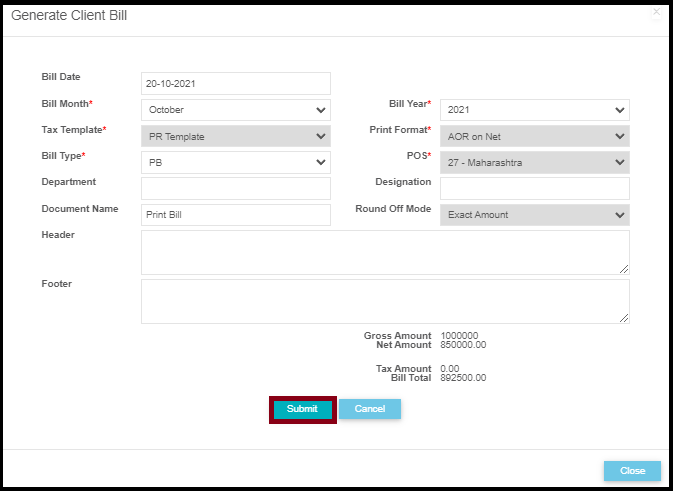Image resolution: width=673 pixels, height=491 pixels.
Task: Close the dialog with the X icon
Action: point(656,12)
